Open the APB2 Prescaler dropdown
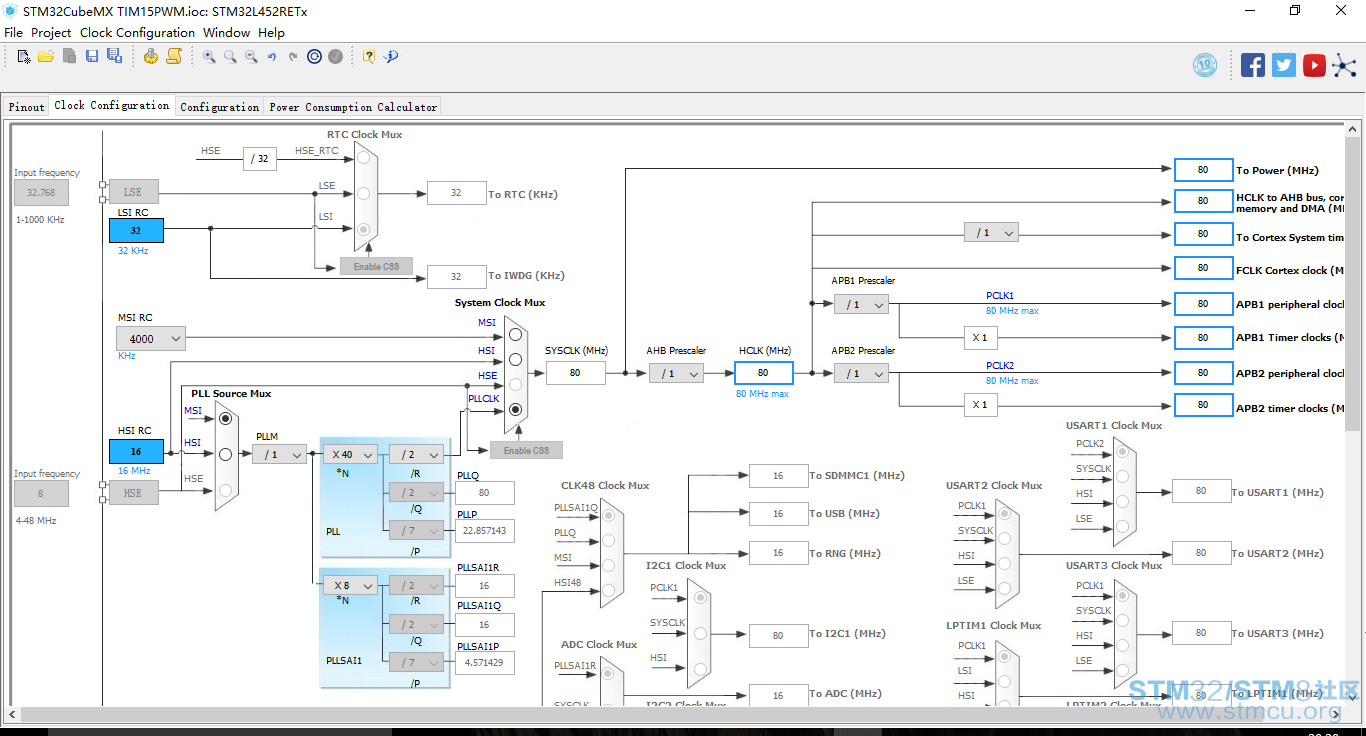1366x736 pixels. (x=861, y=373)
